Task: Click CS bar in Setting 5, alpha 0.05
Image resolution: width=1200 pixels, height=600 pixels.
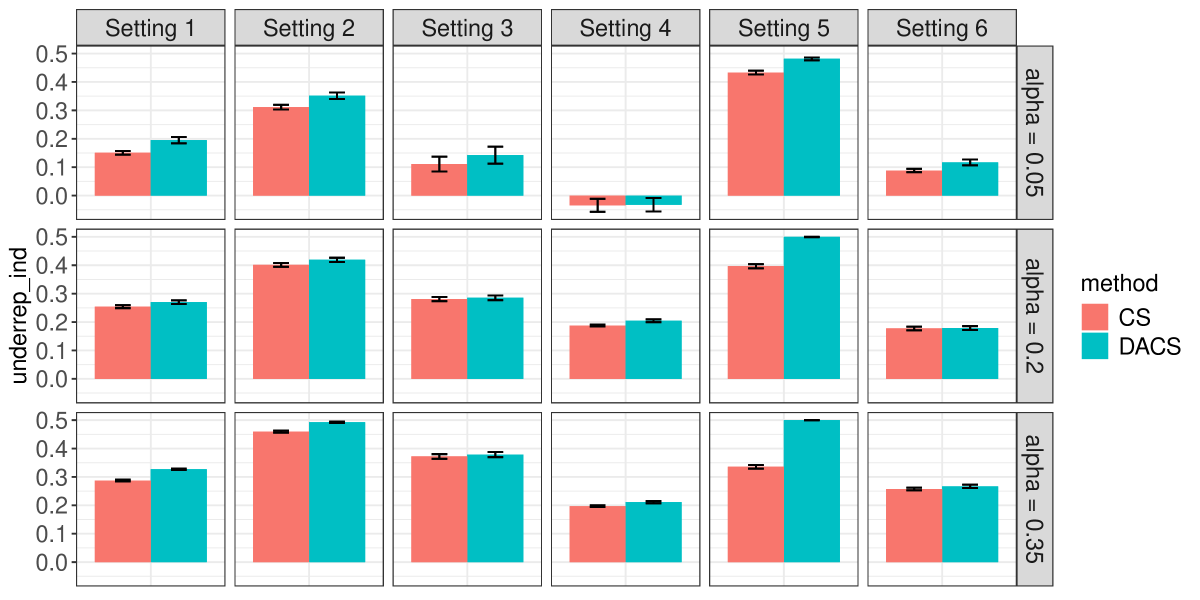Action: point(755,134)
